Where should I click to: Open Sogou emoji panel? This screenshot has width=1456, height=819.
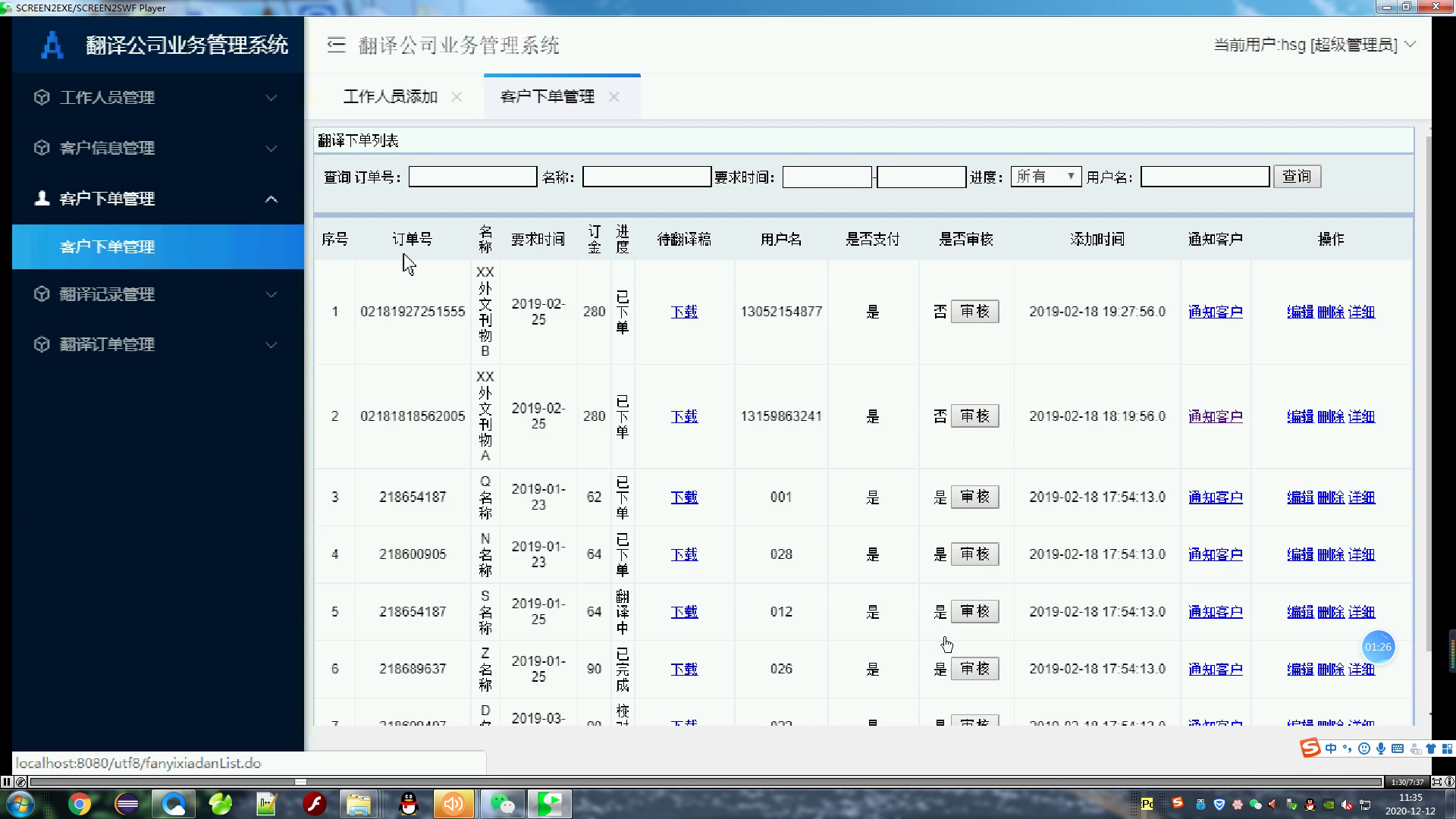(x=1364, y=748)
